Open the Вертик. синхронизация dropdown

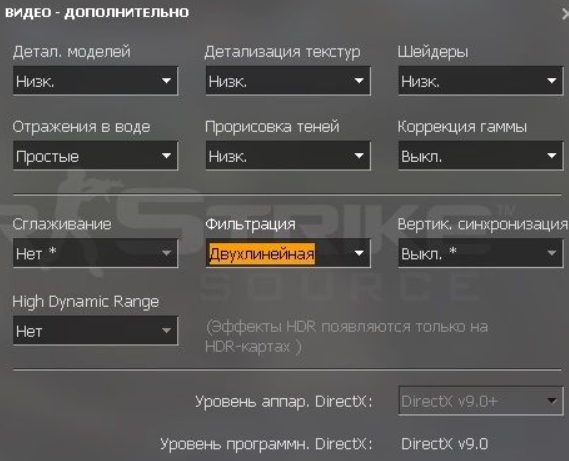(x=480, y=253)
